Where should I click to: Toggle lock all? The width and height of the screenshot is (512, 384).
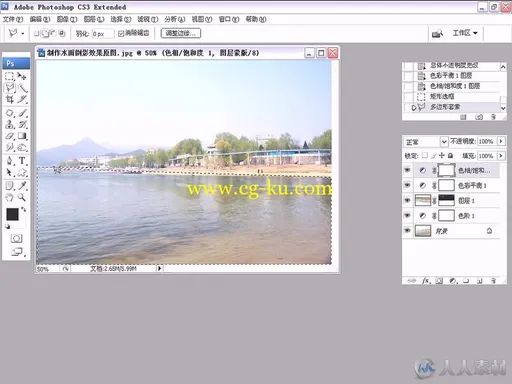[x=450, y=155]
